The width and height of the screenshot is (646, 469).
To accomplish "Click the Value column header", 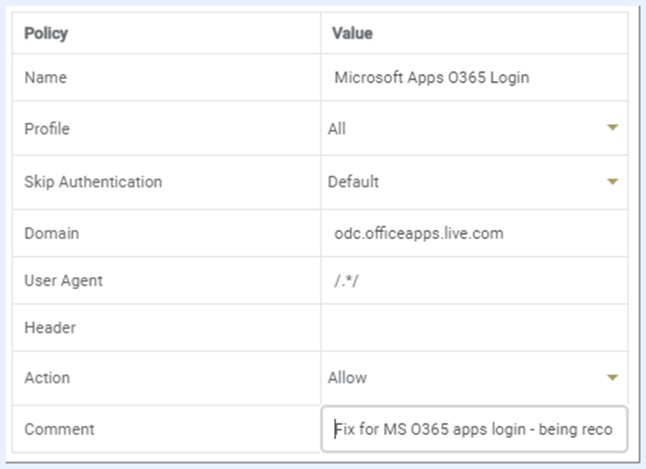I will [x=352, y=33].
